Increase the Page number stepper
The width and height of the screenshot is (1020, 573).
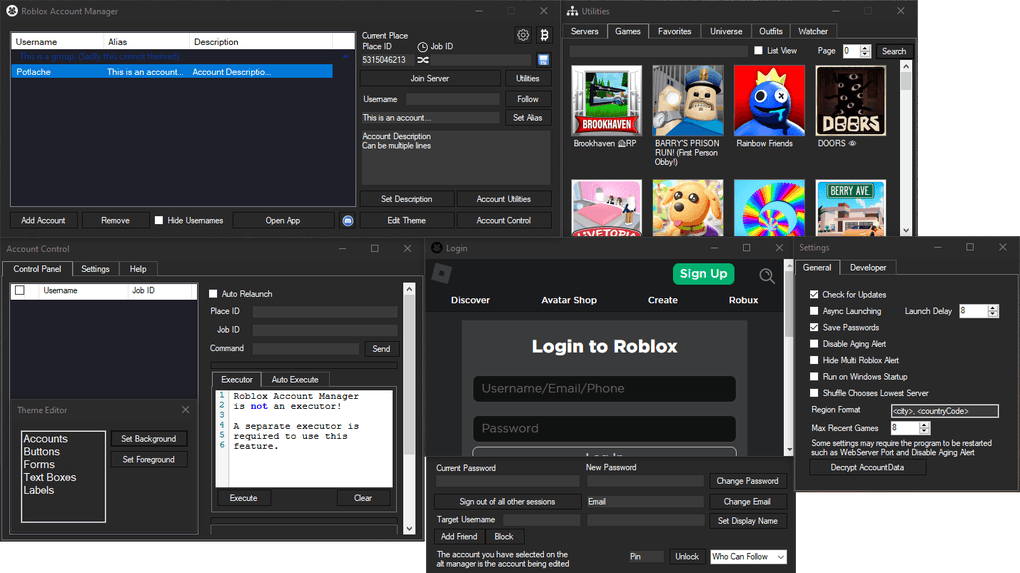865,48
